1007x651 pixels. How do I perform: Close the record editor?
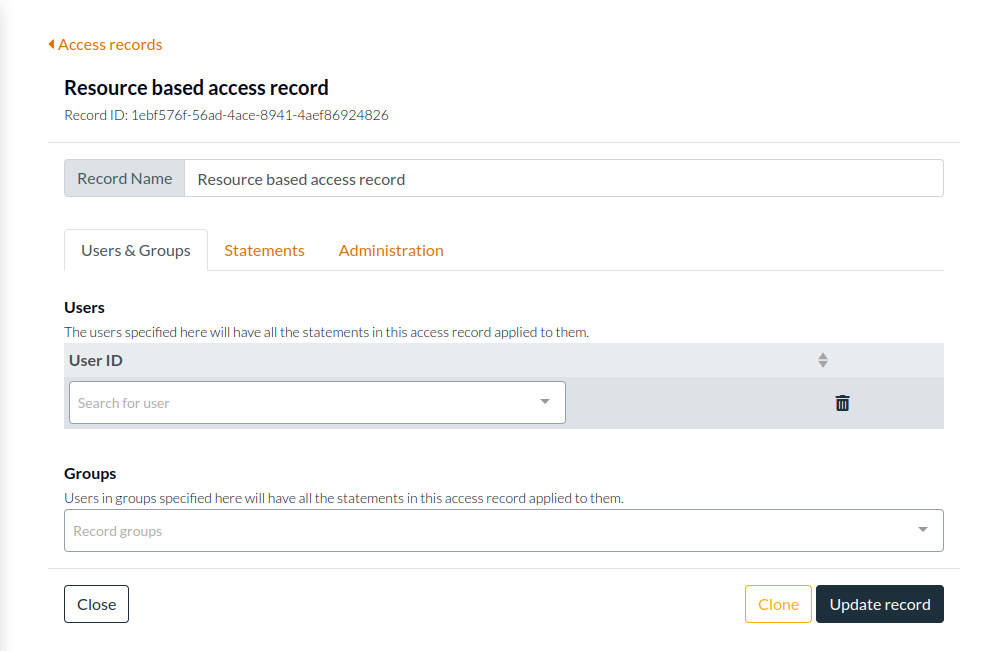point(96,604)
